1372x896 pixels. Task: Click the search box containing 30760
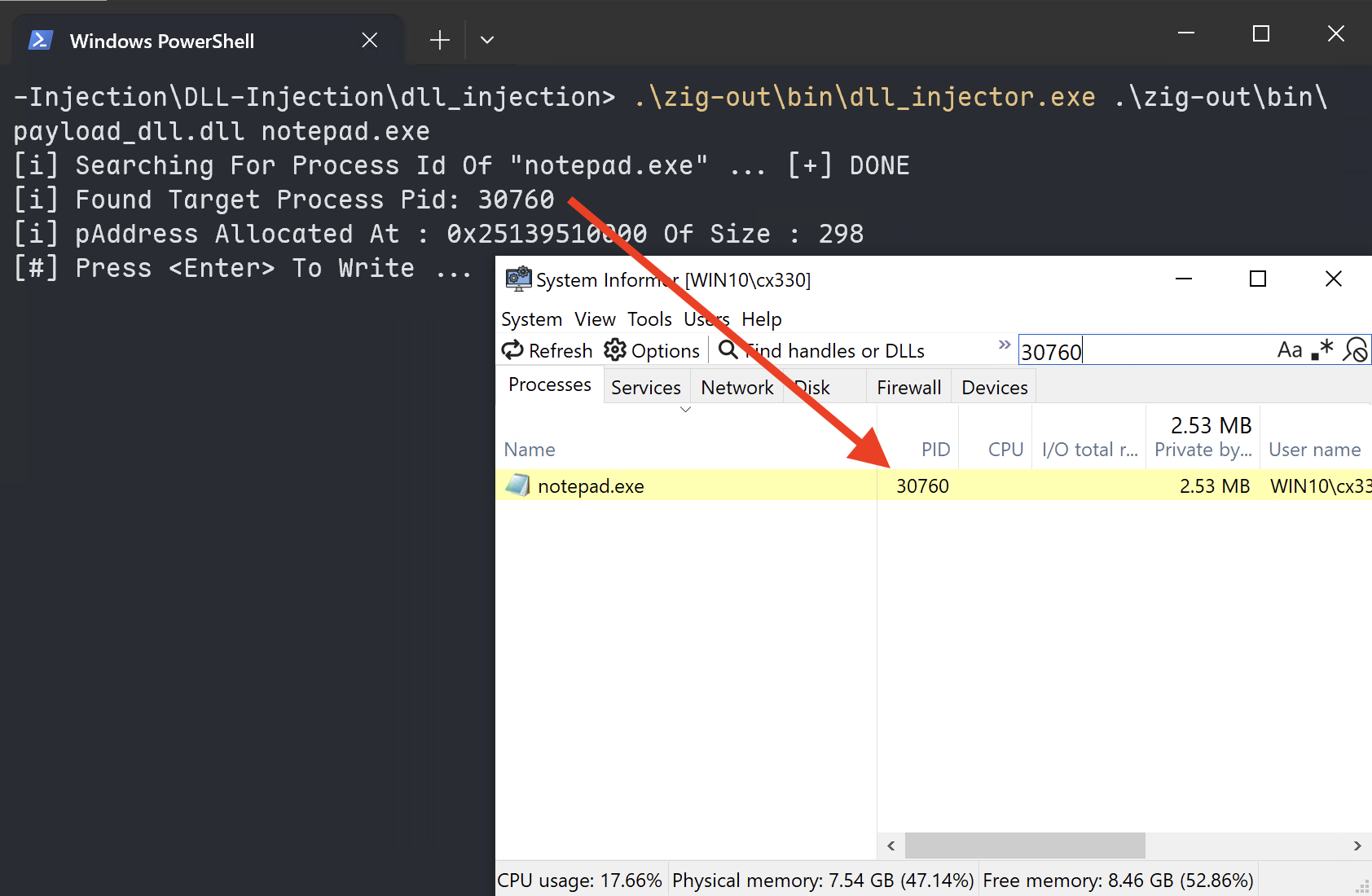(1145, 351)
